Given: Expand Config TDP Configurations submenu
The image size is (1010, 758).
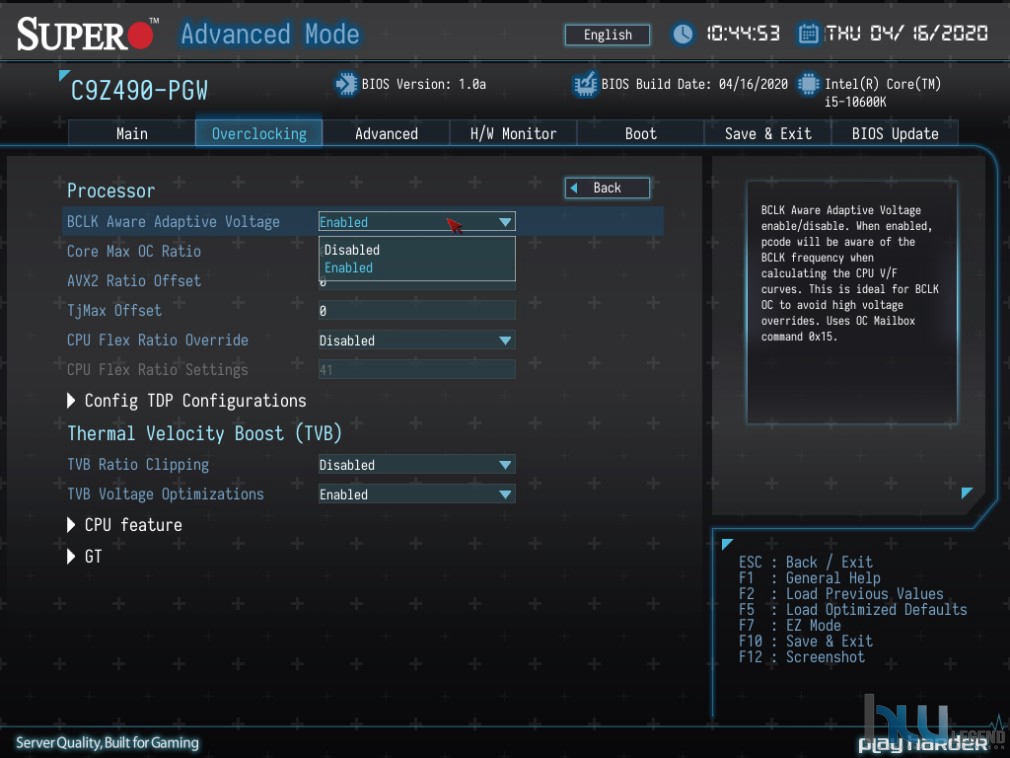Looking at the screenshot, I should coord(187,401).
